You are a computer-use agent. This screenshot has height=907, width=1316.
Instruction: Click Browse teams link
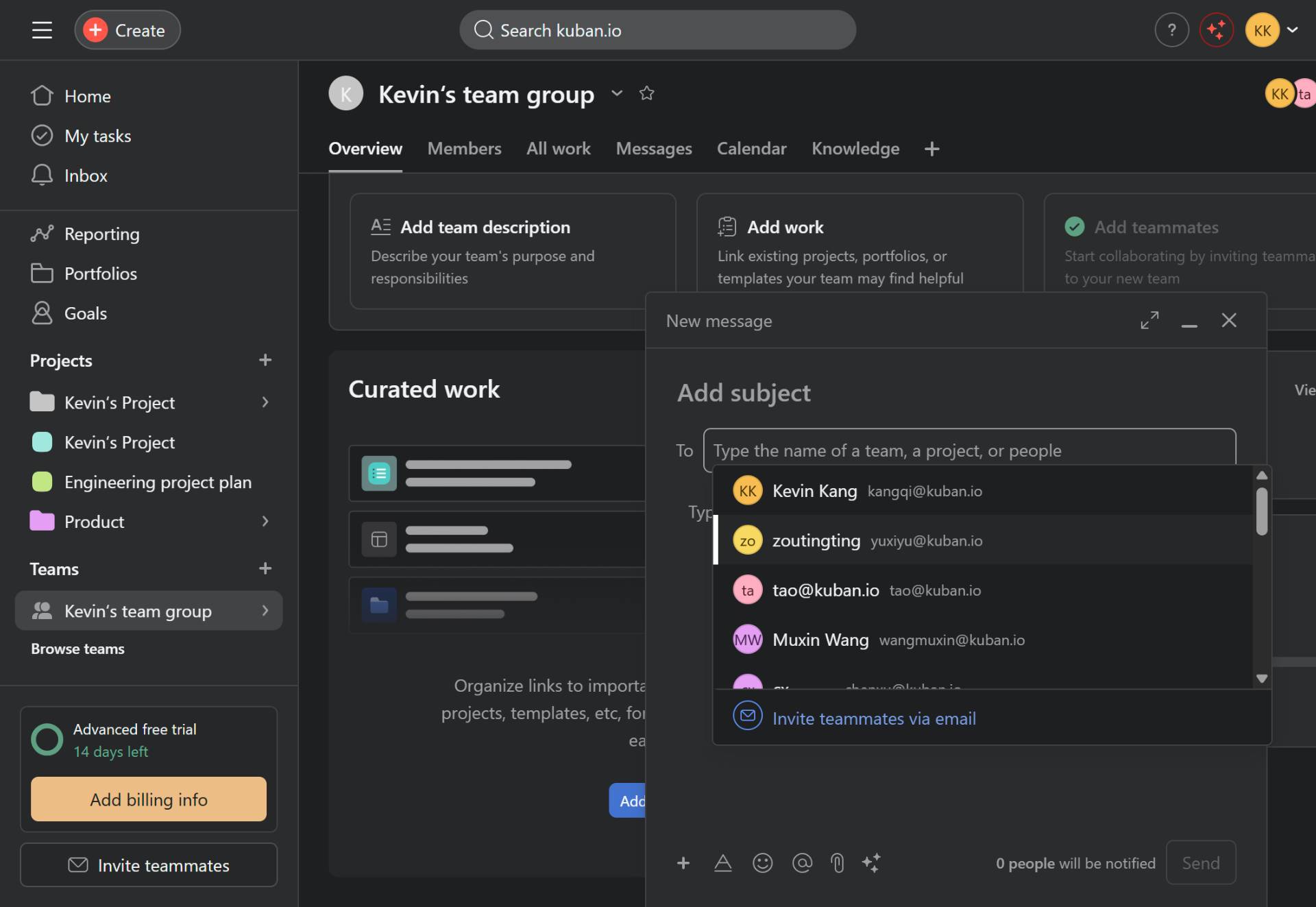[x=77, y=649]
